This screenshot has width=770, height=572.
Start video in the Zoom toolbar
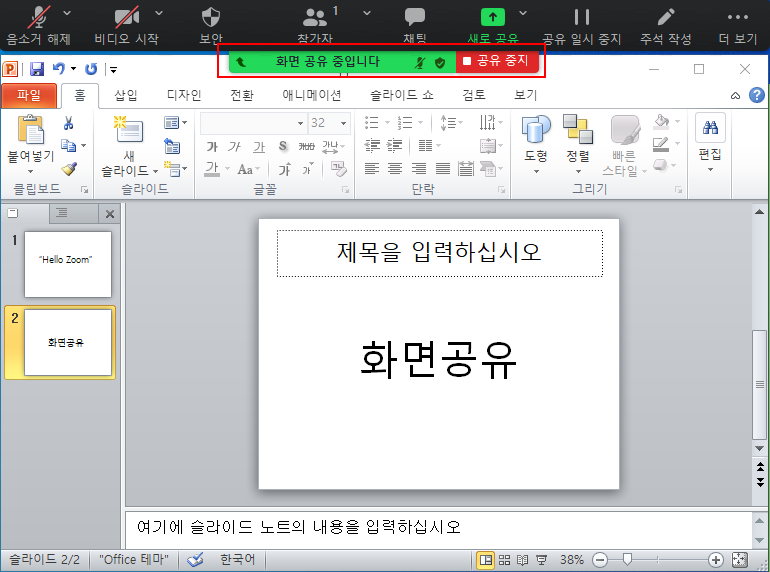[126, 26]
